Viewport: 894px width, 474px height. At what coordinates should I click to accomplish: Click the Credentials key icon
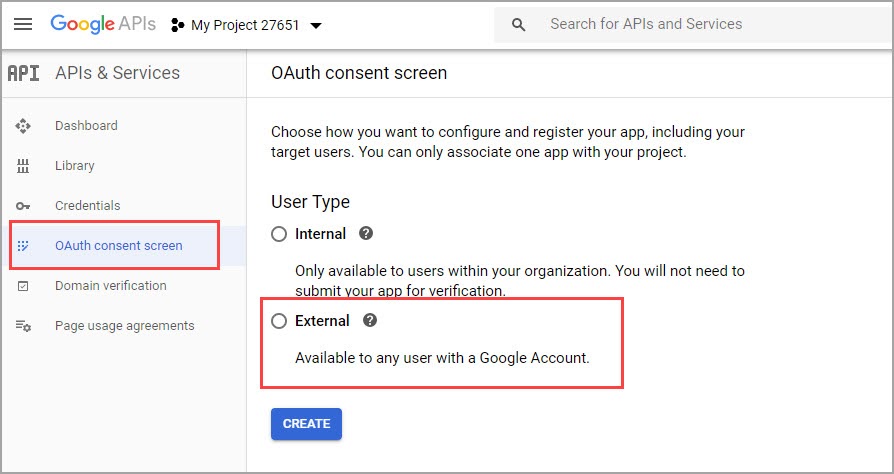(x=23, y=206)
